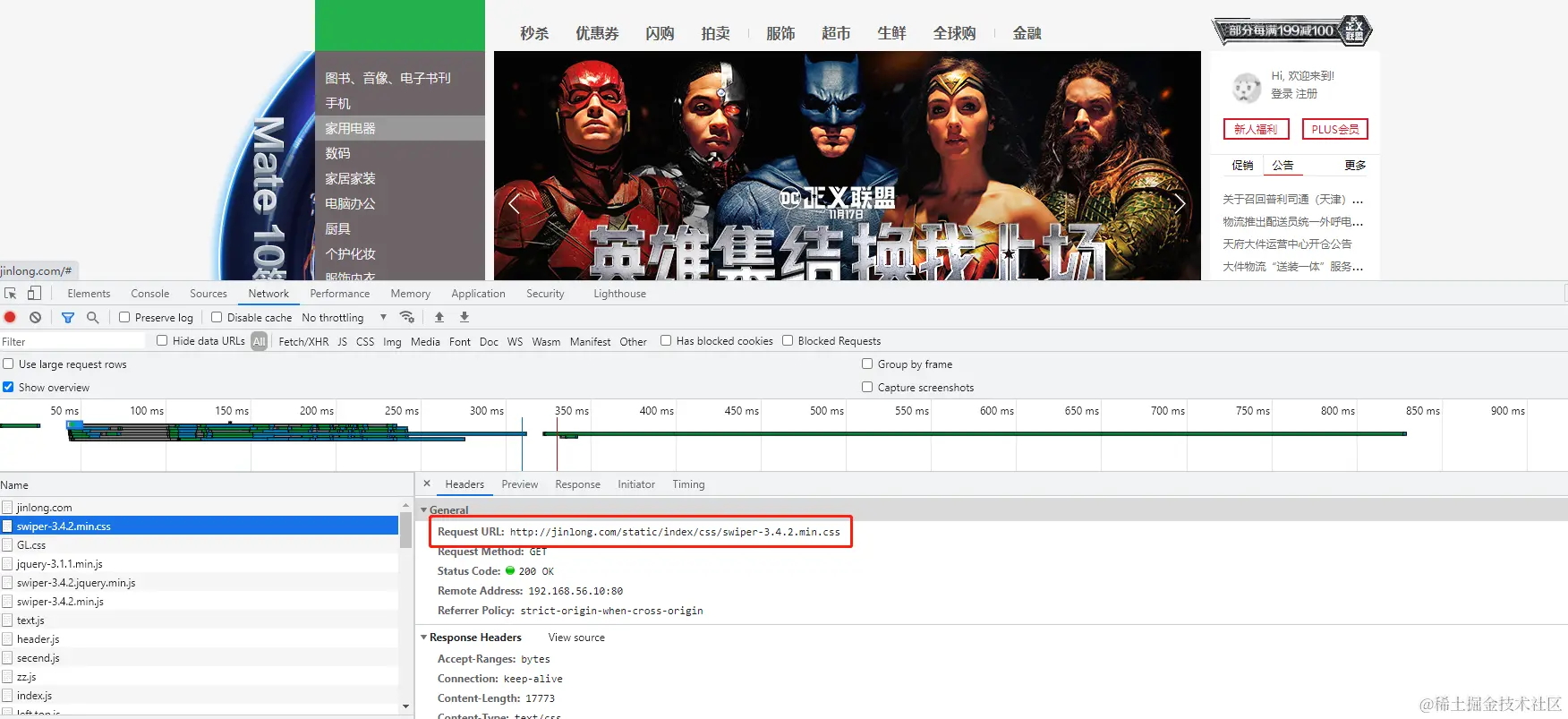Image resolution: width=1568 pixels, height=719 pixels.
Task: Toggle the network filter funnel icon
Action: tap(68, 317)
